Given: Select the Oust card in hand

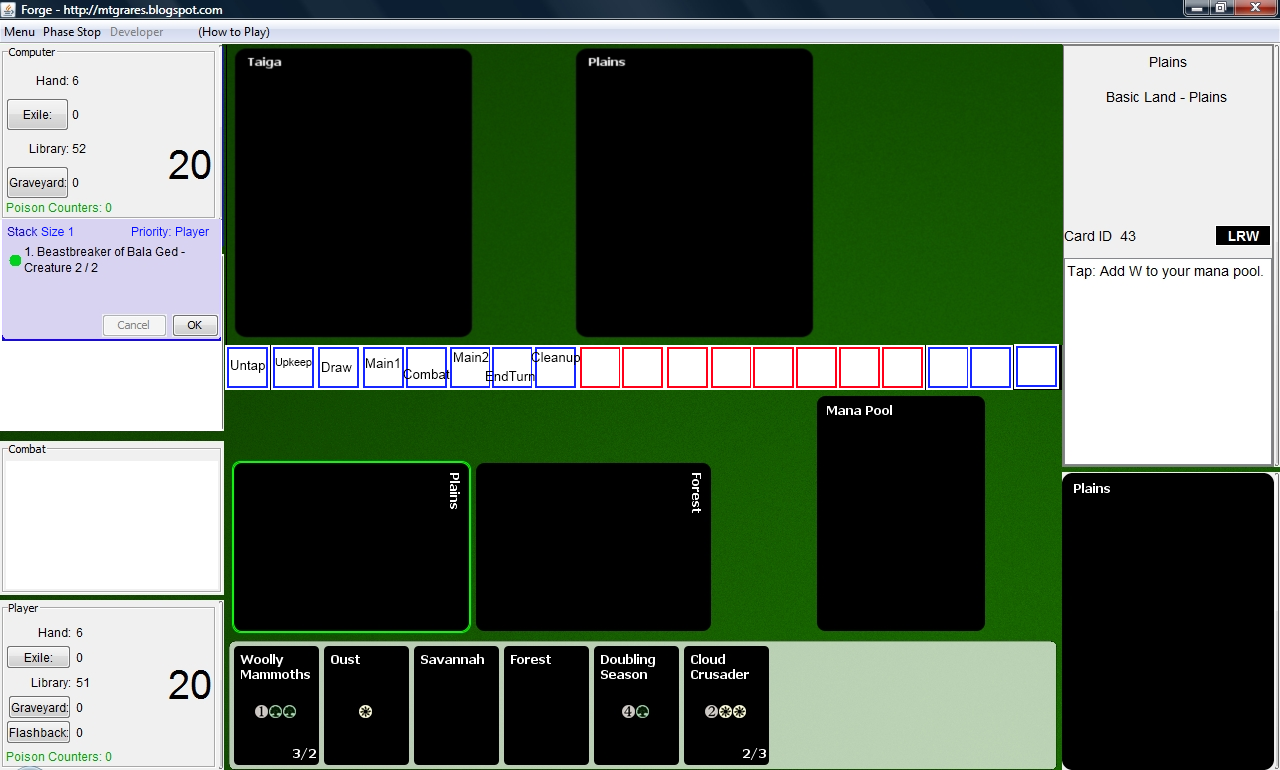Looking at the screenshot, I should point(366,705).
